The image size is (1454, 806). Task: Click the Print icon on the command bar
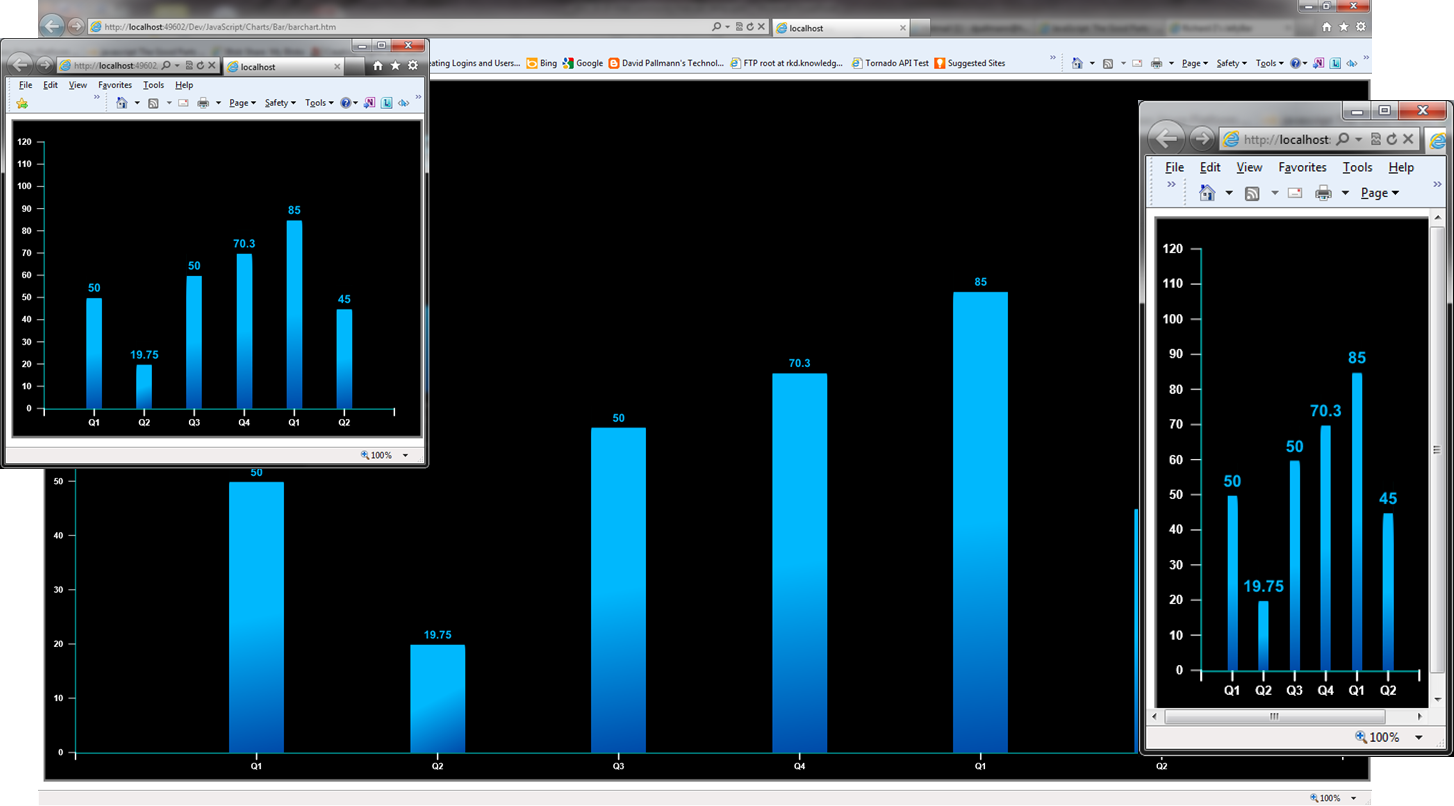203,102
